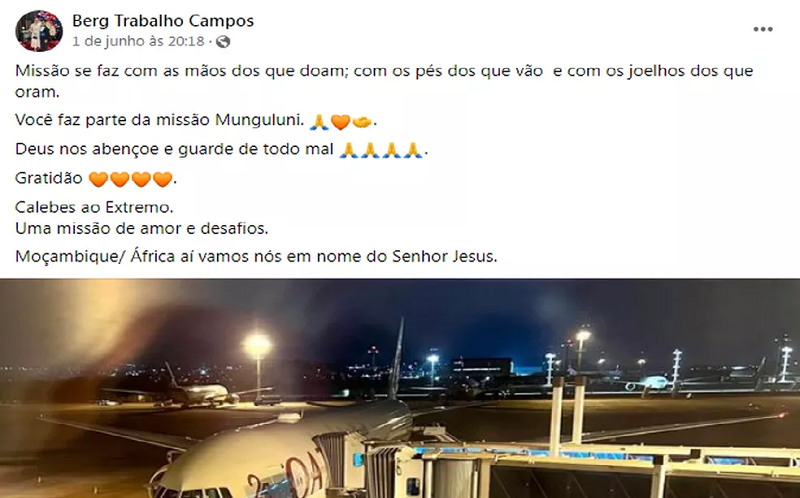
Task: Click the last praying hands after 'todo mal'
Action: pyautogui.click(x=413, y=151)
